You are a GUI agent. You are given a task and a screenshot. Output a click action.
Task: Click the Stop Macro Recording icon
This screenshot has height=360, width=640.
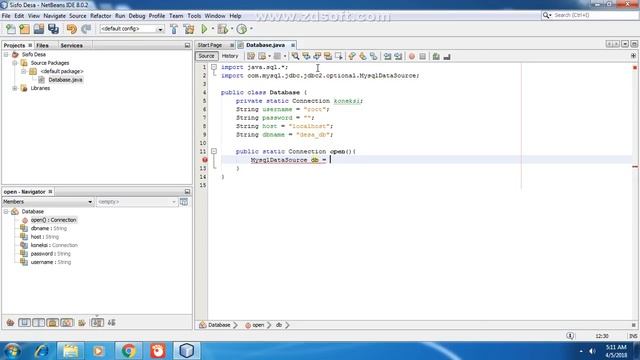422,56
